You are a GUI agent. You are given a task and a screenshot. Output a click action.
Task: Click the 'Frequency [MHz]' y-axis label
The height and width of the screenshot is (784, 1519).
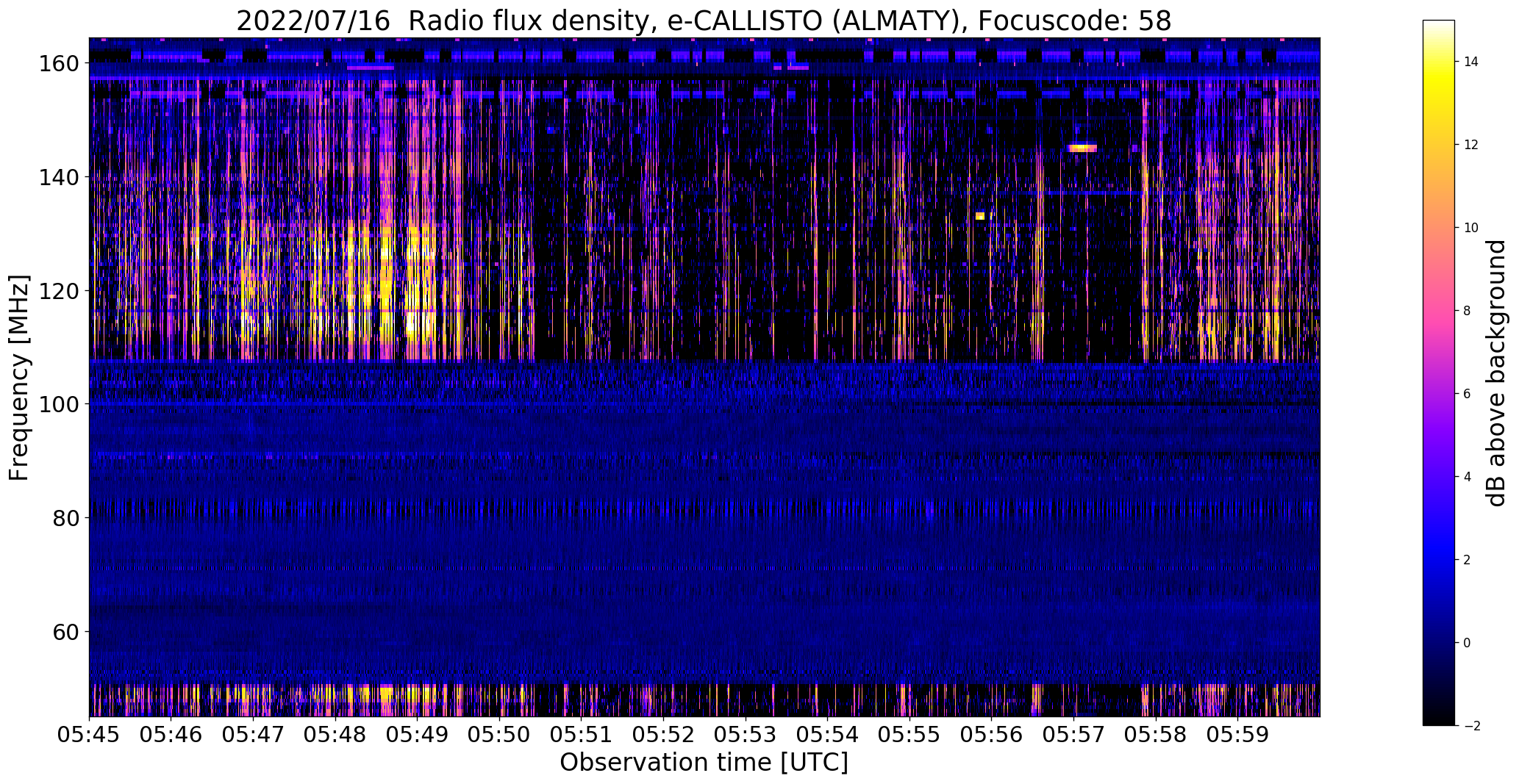click(x=19, y=378)
